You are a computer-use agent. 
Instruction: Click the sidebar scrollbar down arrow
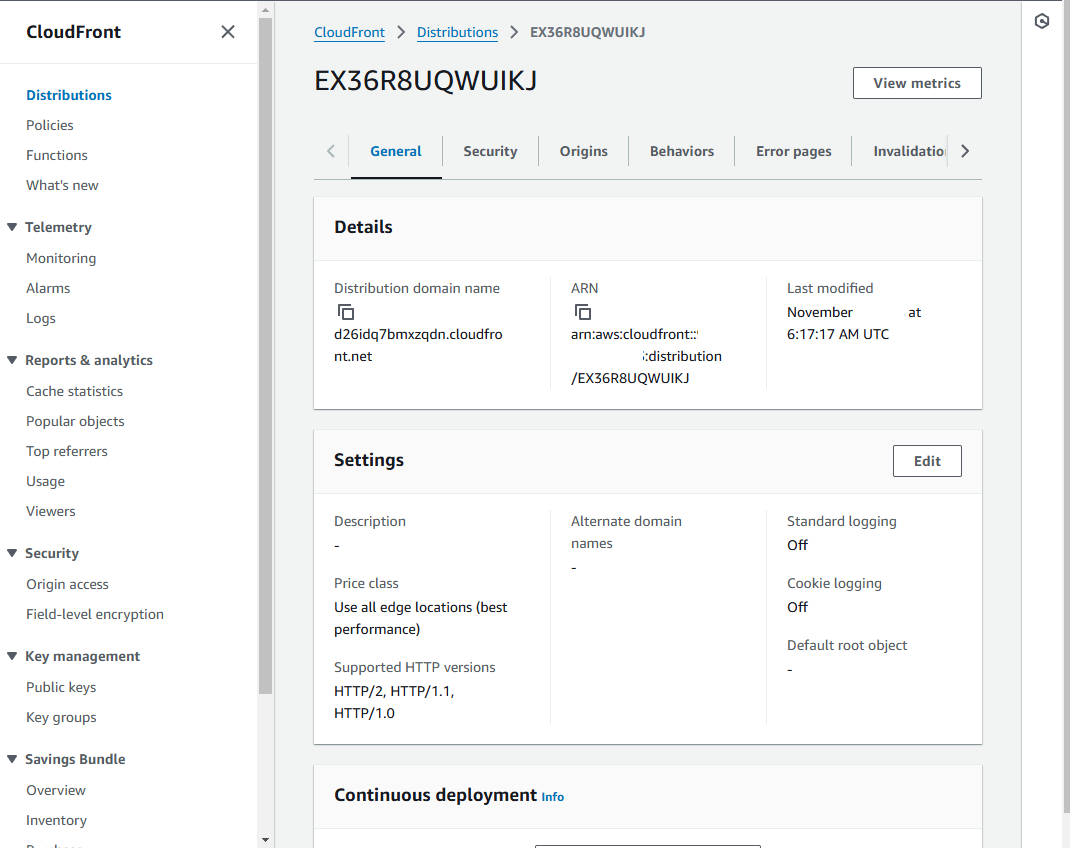[263, 839]
